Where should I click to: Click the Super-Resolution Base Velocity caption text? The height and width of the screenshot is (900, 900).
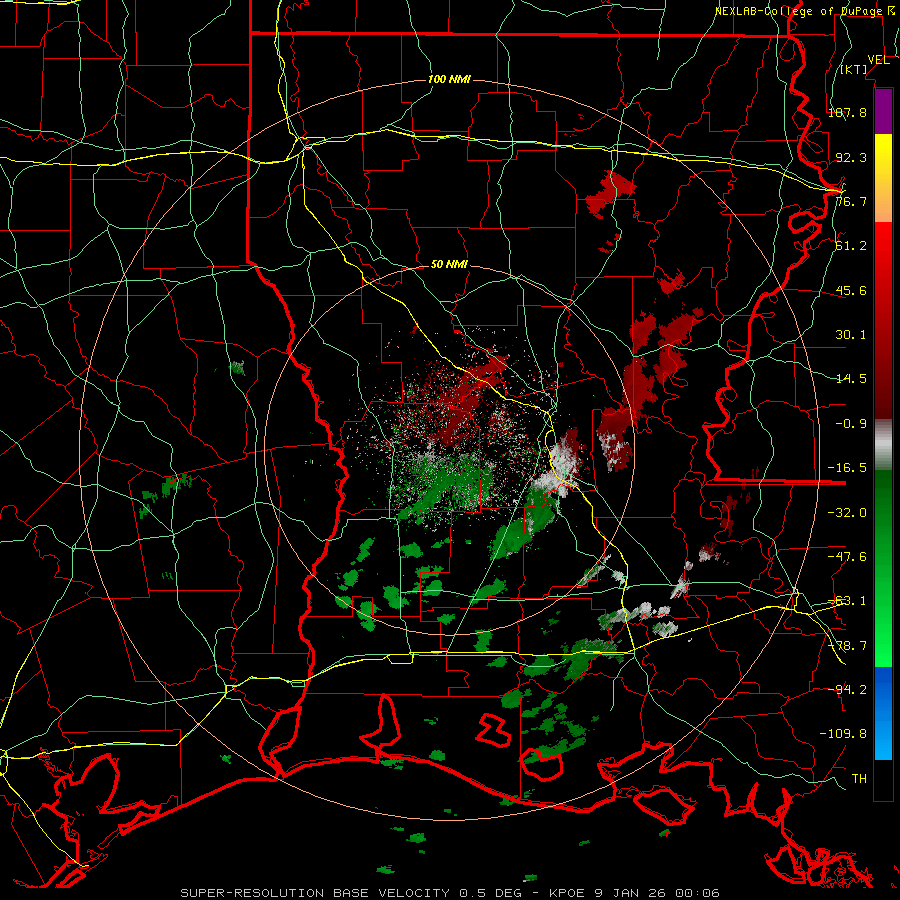tap(449, 893)
